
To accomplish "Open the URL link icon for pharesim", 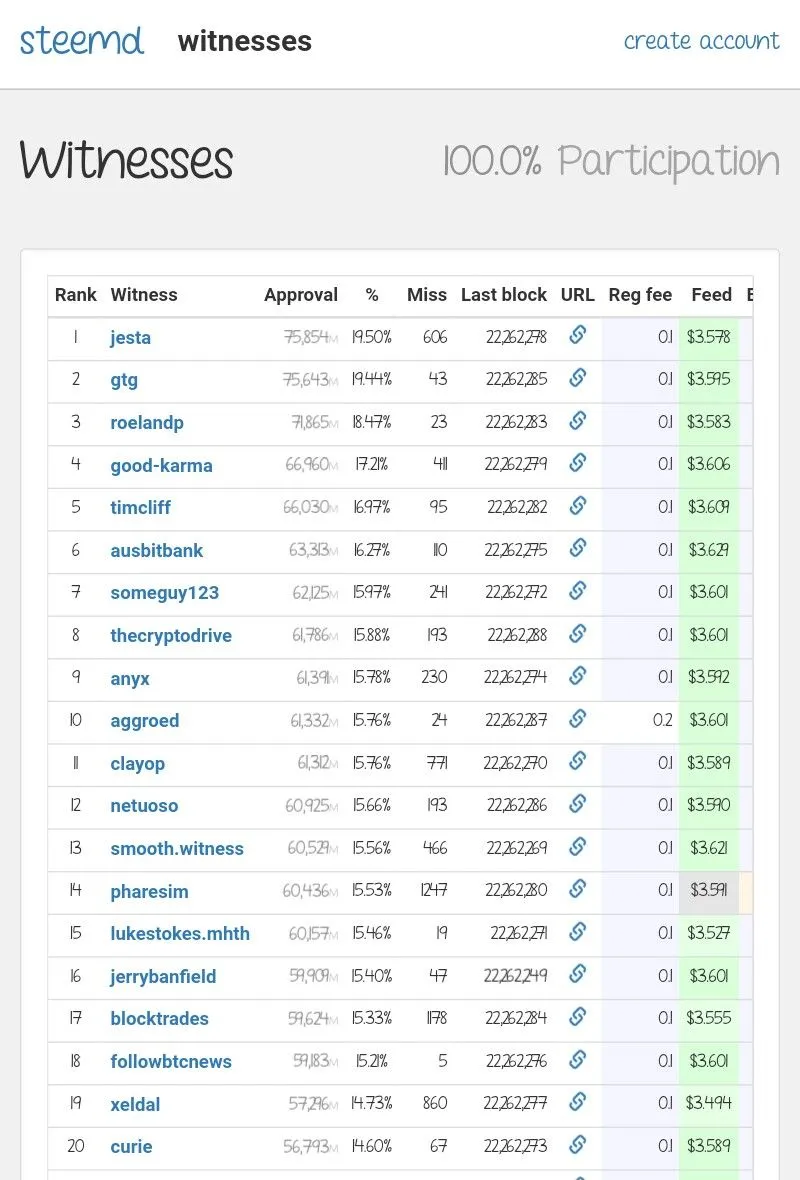I will pyautogui.click(x=577, y=888).
